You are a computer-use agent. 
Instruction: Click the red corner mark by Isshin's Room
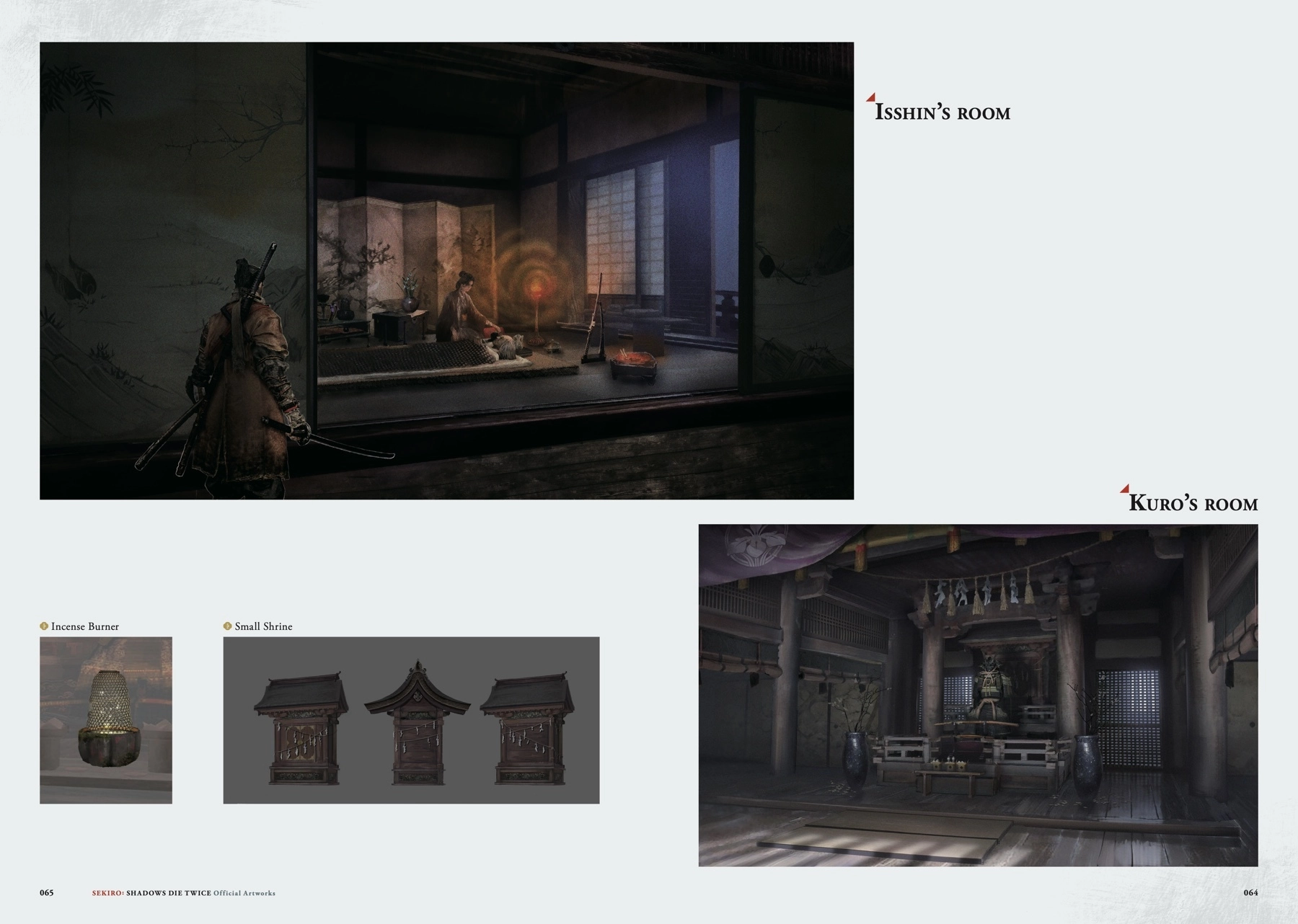[x=870, y=97]
